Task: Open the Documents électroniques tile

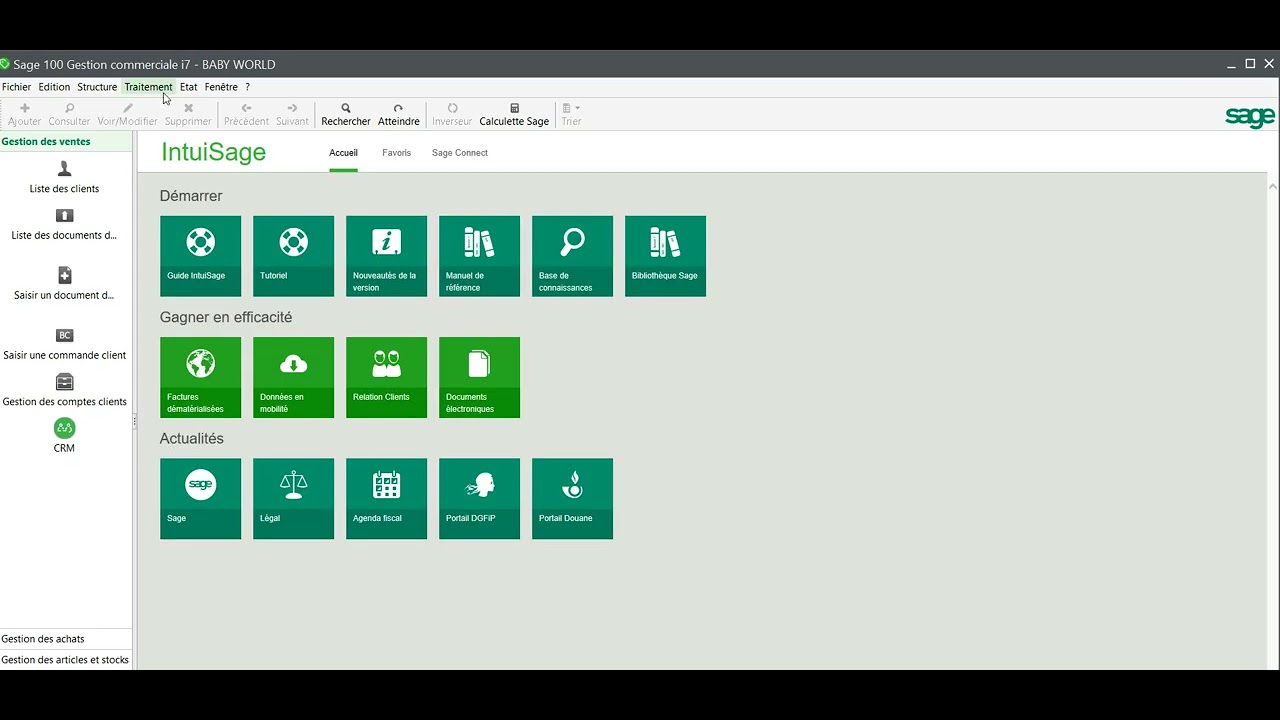Action: [479, 377]
